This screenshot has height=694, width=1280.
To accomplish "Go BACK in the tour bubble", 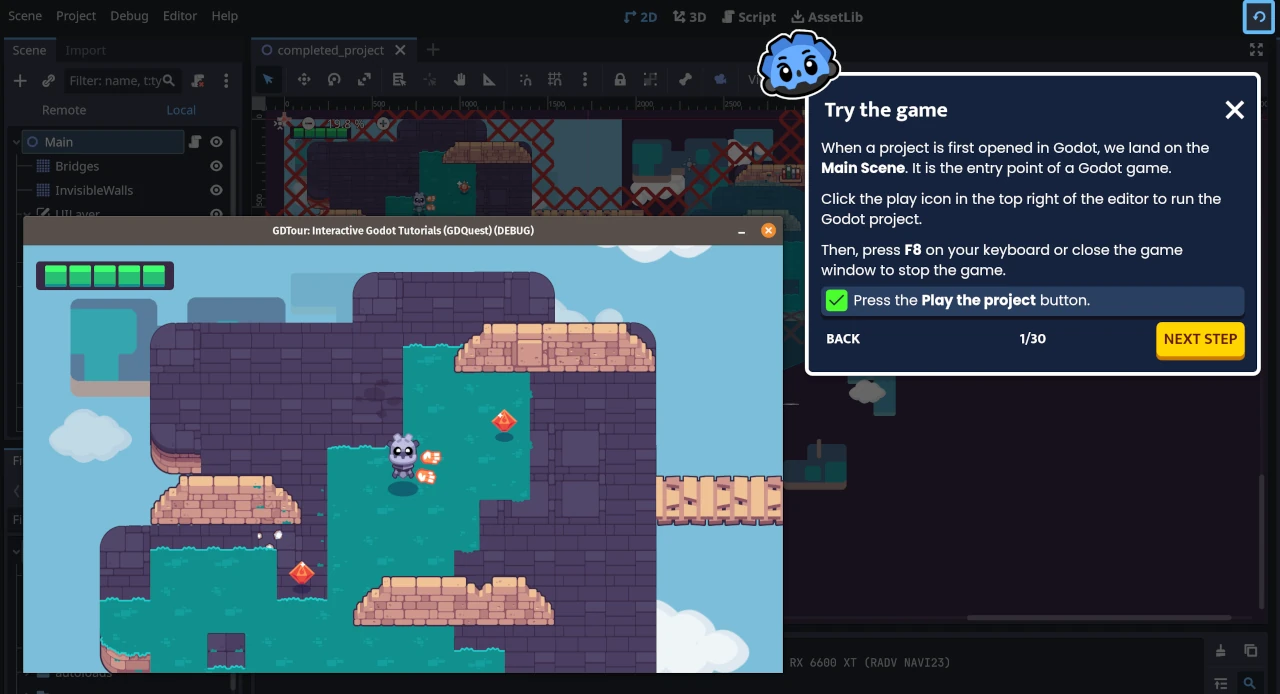I will pos(843,339).
